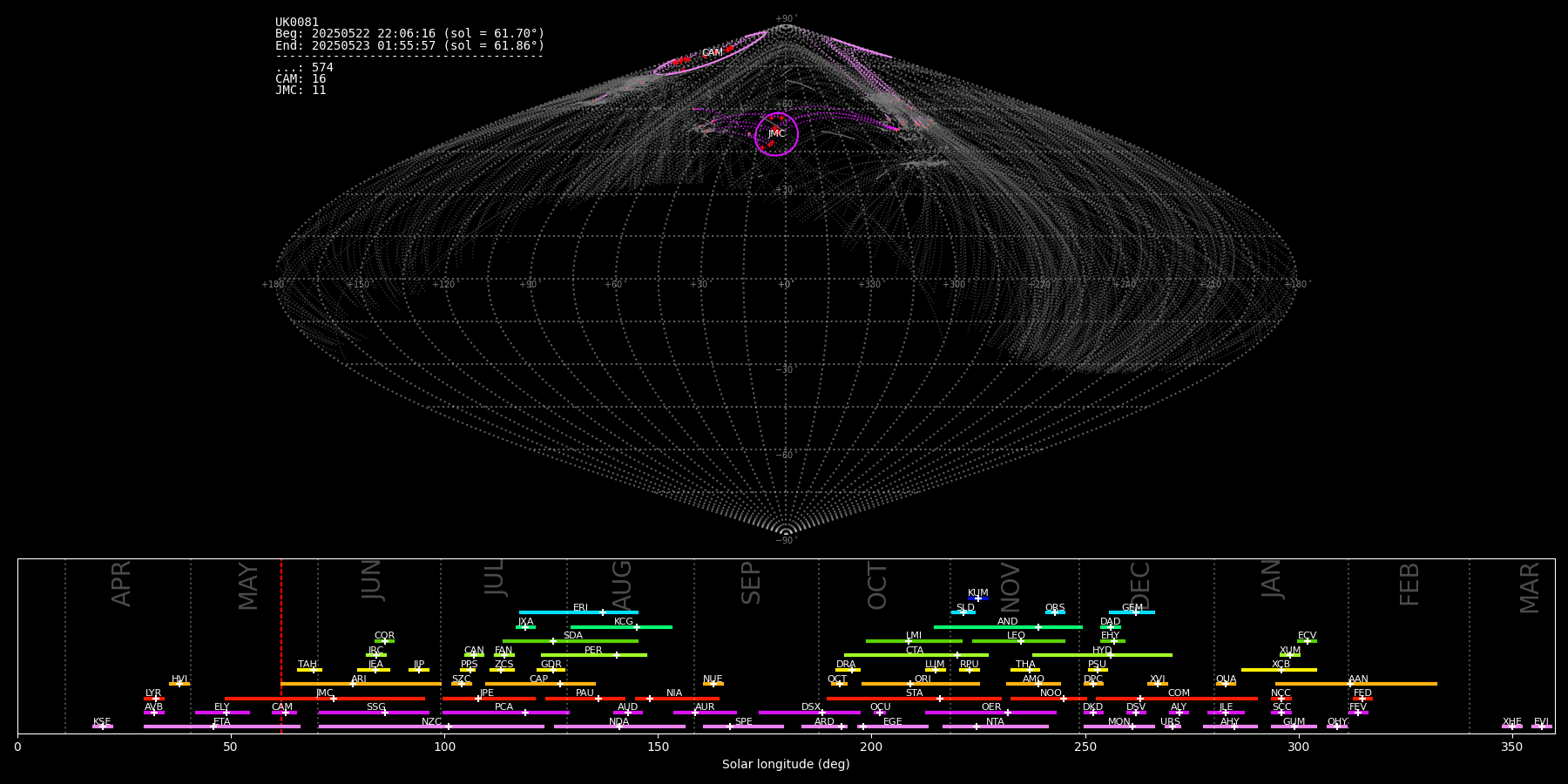
Task: Click the URS shower label
Action: click(x=1170, y=722)
